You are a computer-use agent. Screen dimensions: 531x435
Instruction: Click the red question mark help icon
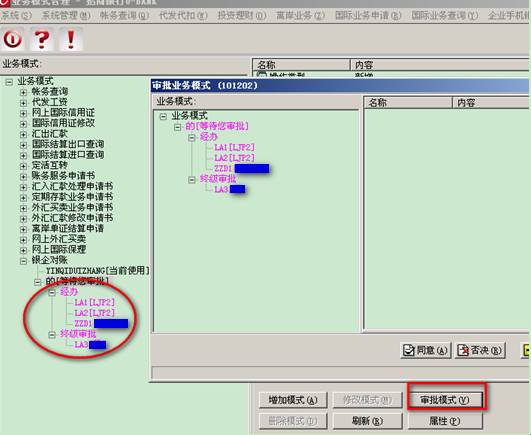pos(42,39)
